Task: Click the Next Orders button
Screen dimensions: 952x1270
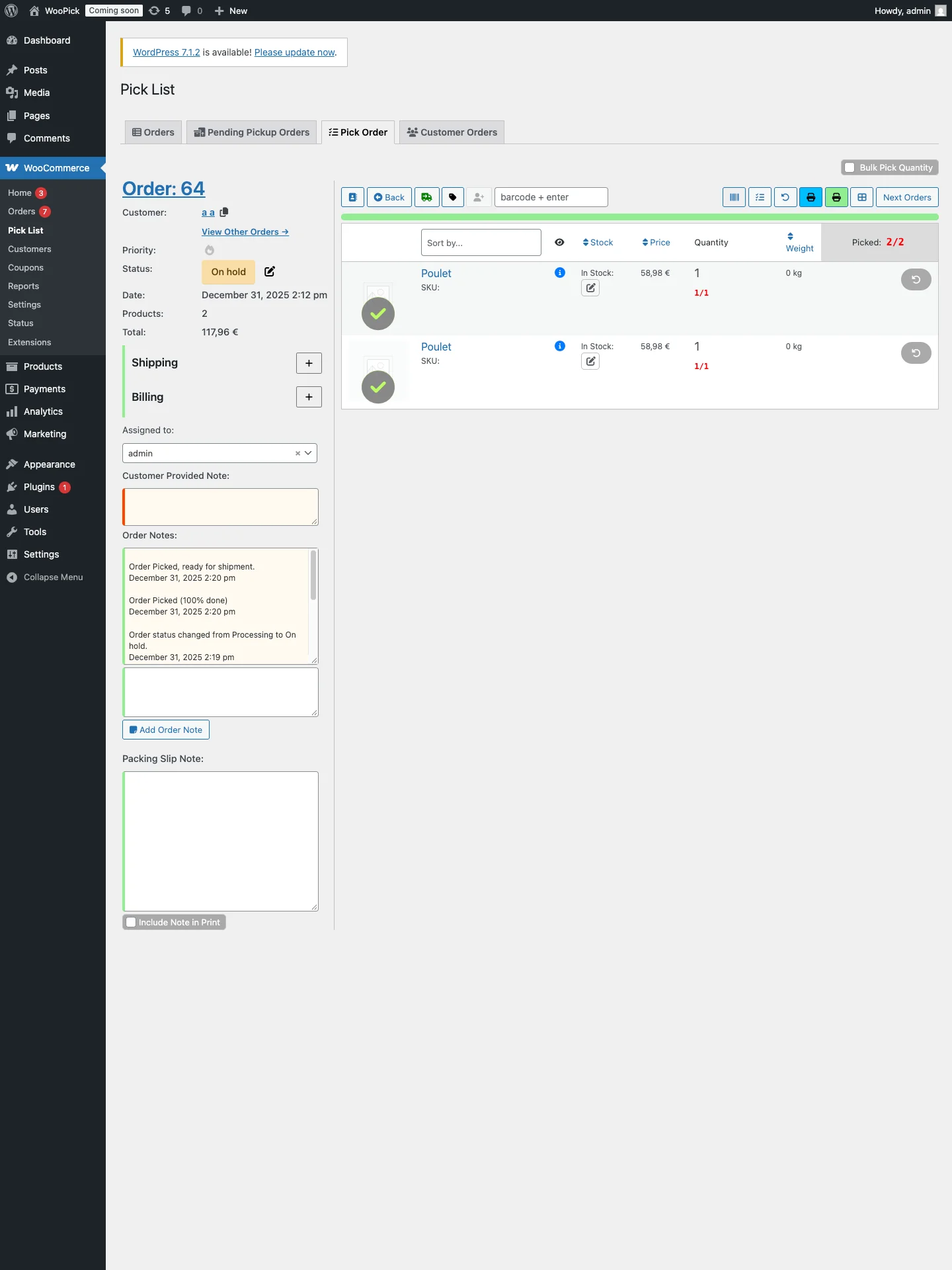Action: tap(907, 197)
